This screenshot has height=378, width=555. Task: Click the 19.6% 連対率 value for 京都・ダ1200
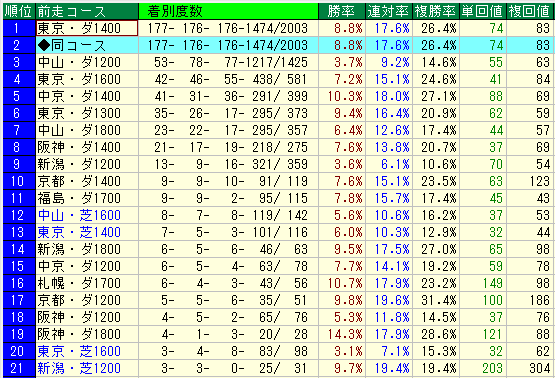[389, 300]
